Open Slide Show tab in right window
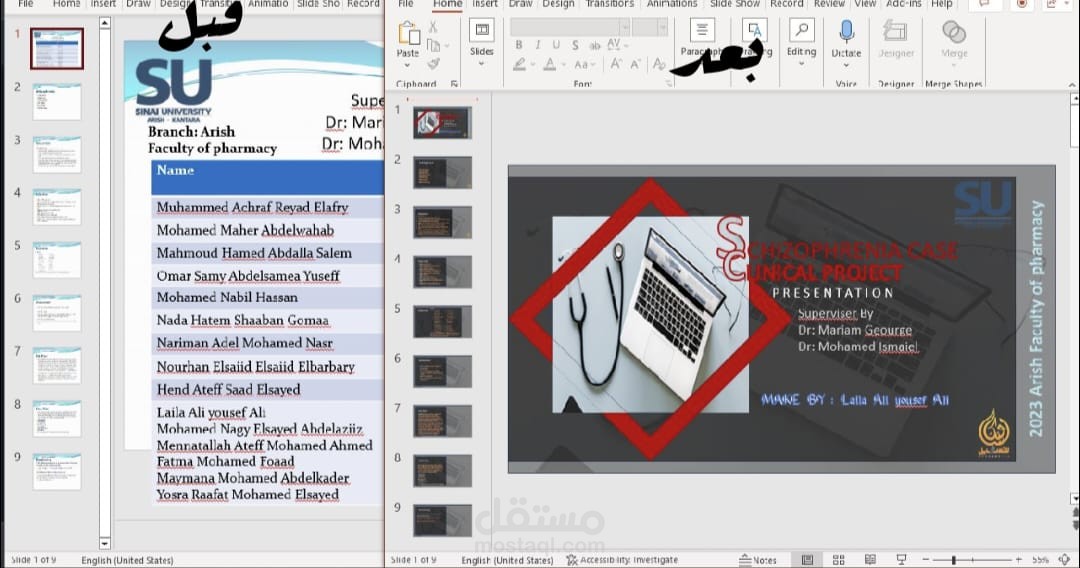Image resolution: width=1080 pixels, height=568 pixels. 735,4
